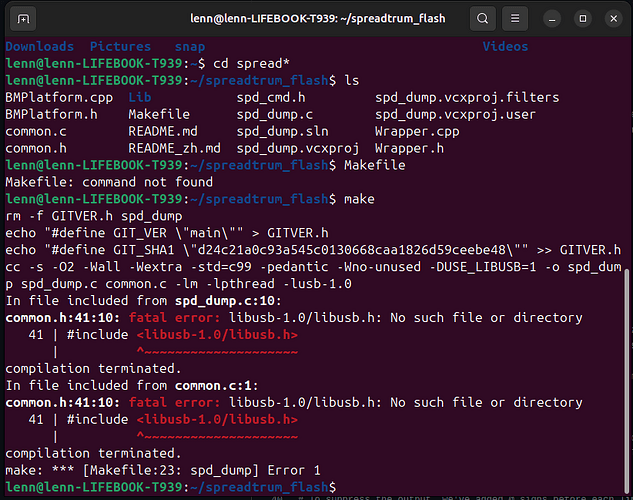
Task: Click the snap directory name
Action: pyautogui.click(x=190, y=47)
